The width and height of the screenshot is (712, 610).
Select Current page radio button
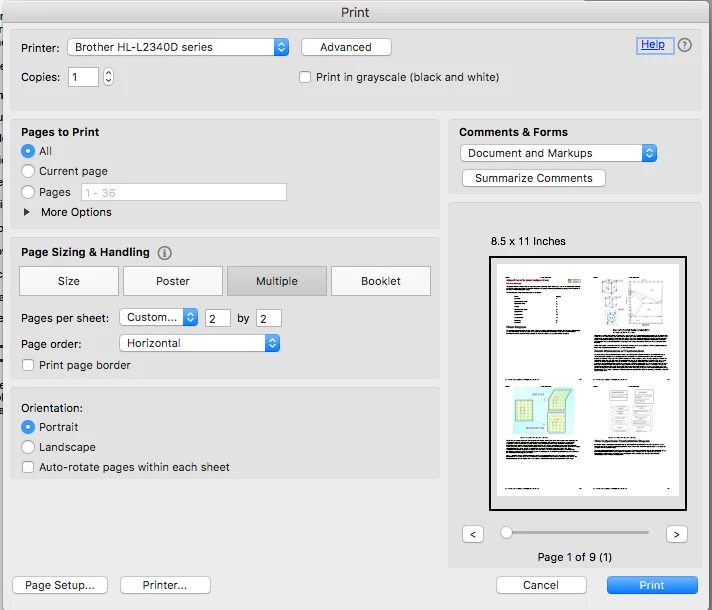coord(28,171)
